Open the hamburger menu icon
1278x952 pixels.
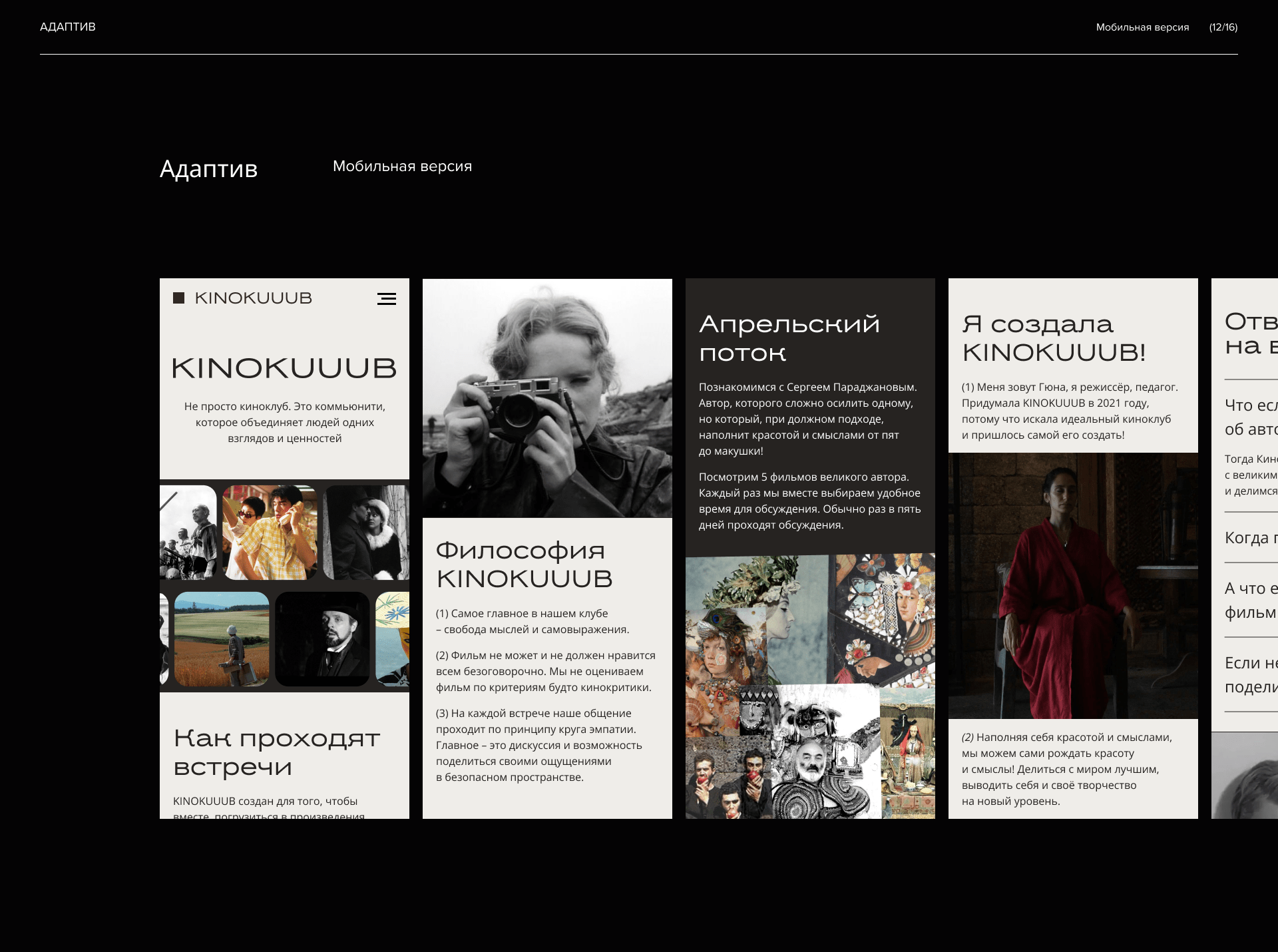386,299
